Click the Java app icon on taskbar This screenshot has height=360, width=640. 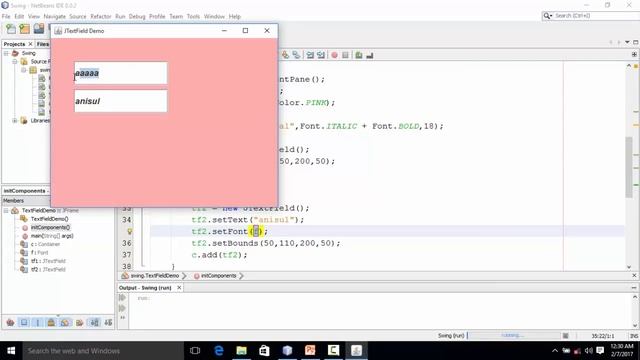coord(356,351)
